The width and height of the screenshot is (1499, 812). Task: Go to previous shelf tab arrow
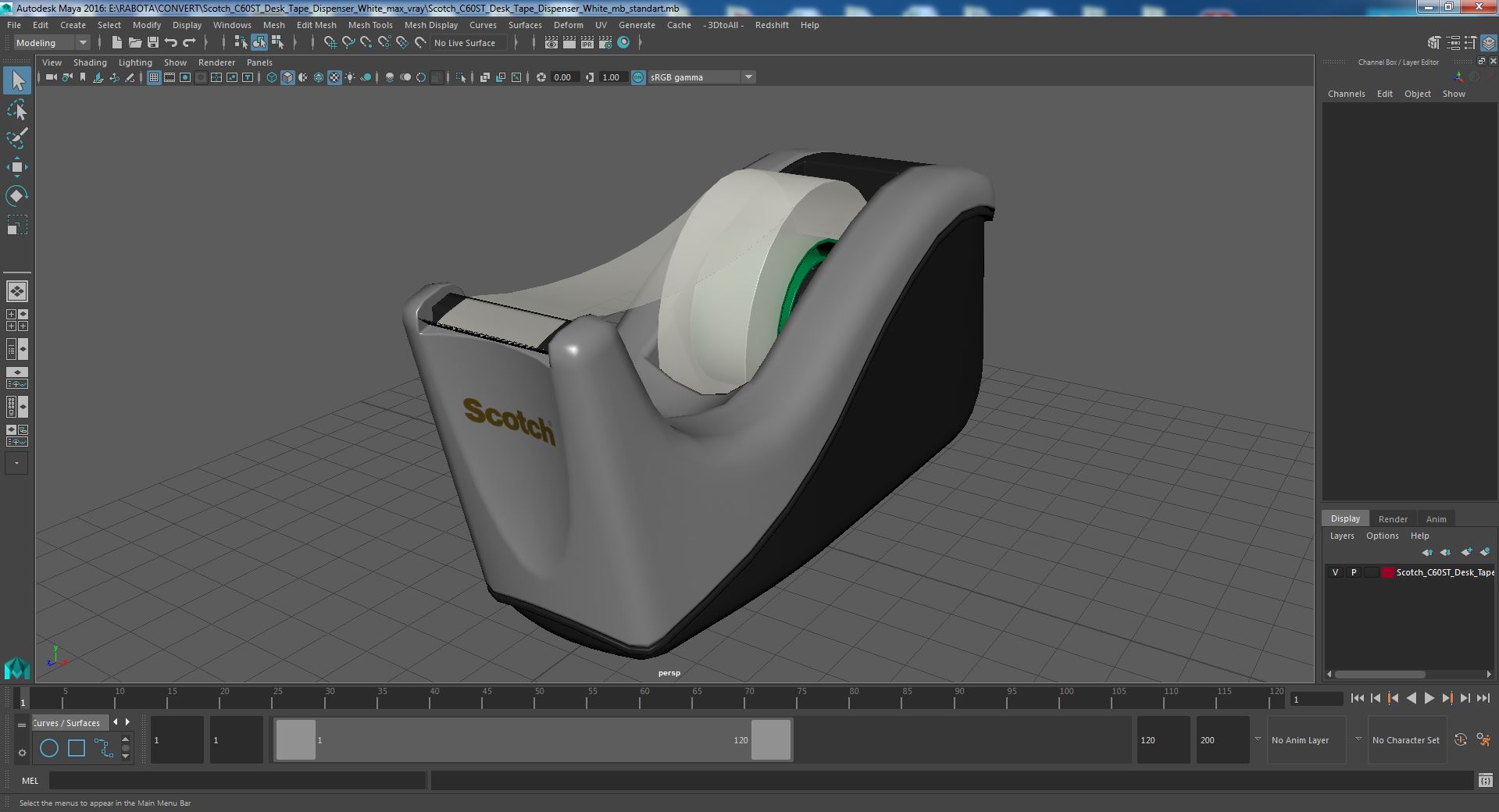[116, 722]
